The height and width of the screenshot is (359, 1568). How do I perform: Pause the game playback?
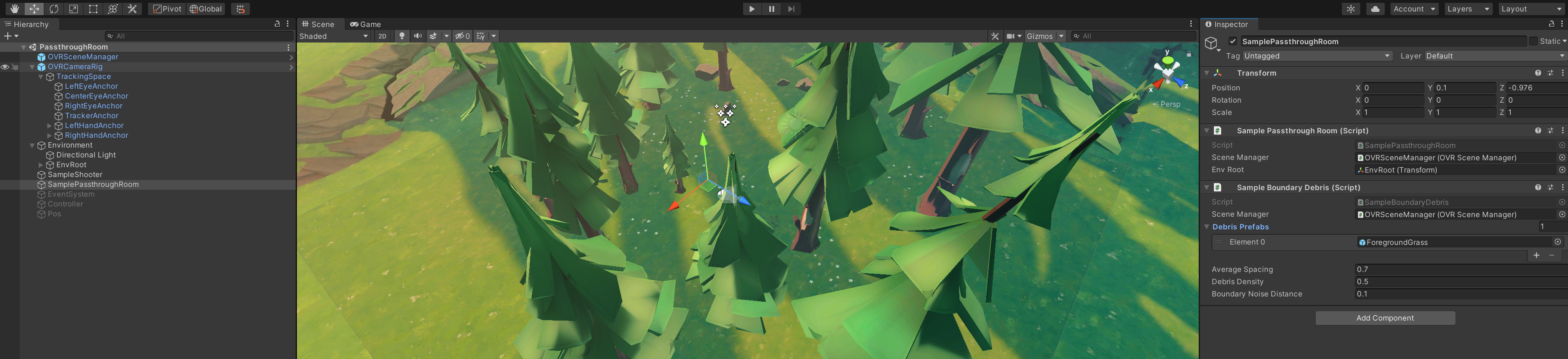(771, 9)
